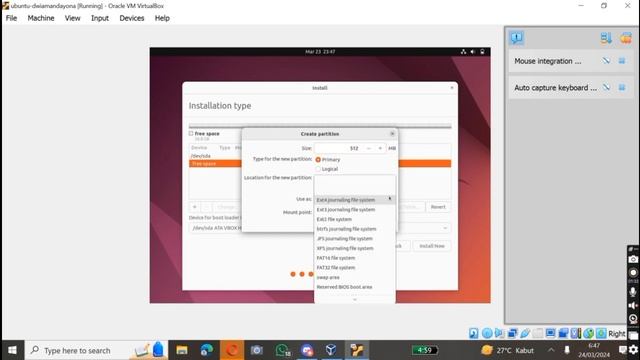Click the notification center speech-bubble icon
The width and height of the screenshot is (640, 360).
click(x=517, y=38)
